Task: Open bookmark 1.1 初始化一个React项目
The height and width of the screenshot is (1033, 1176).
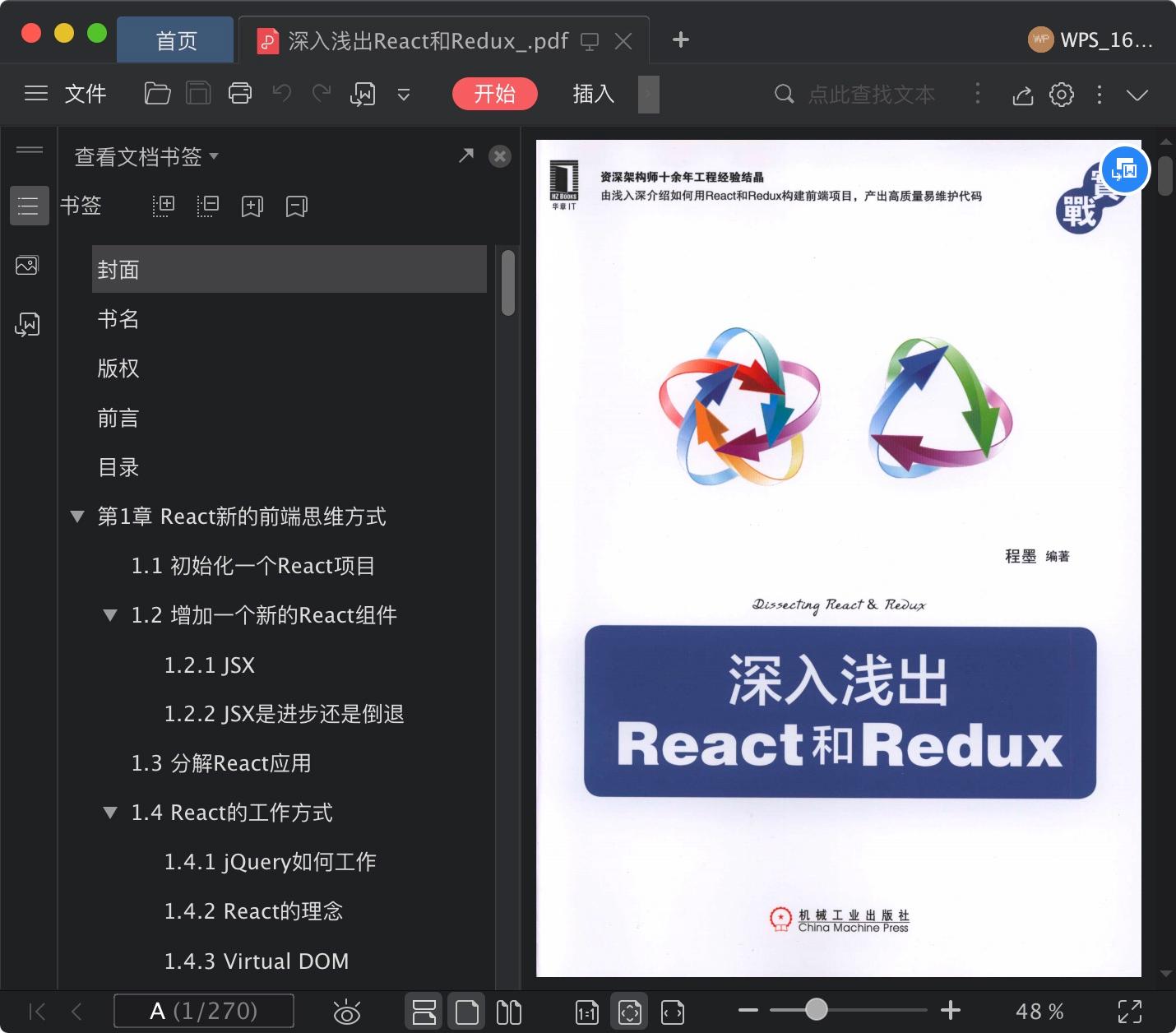Action: 253,566
